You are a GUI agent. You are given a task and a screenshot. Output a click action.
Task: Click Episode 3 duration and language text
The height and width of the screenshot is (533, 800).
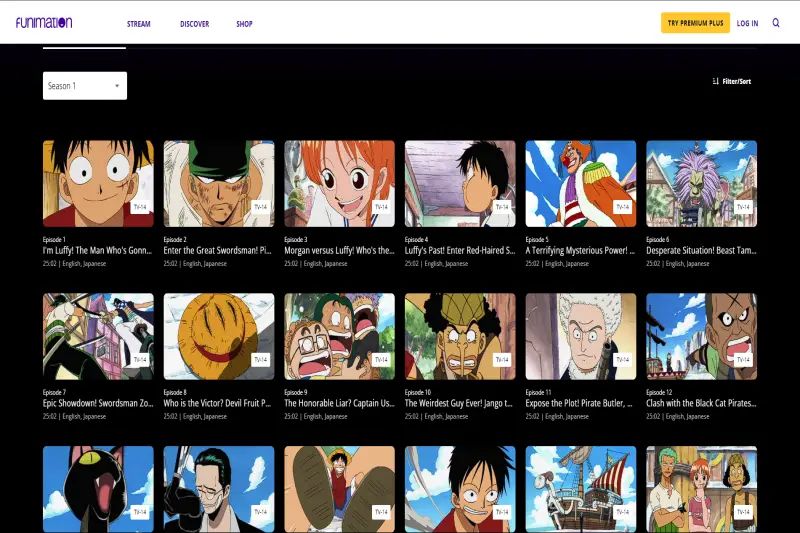(x=316, y=264)
